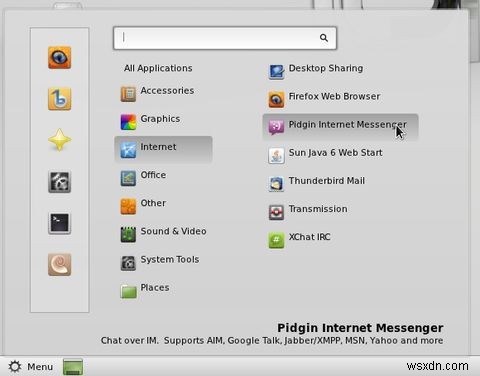This screenshot has width=480, height=376.
Task: Choose the Sound & Video category label
Action: 173,231
